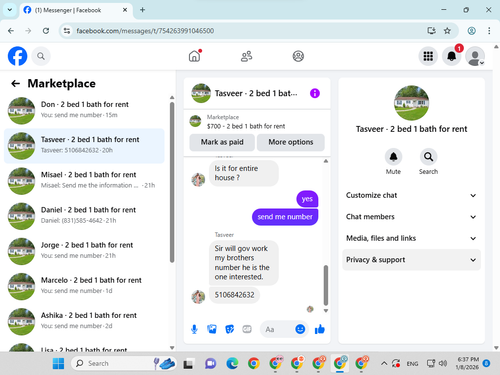
Task: Open the Marcelo rental conversation
Action: click(x=84, y=286)
